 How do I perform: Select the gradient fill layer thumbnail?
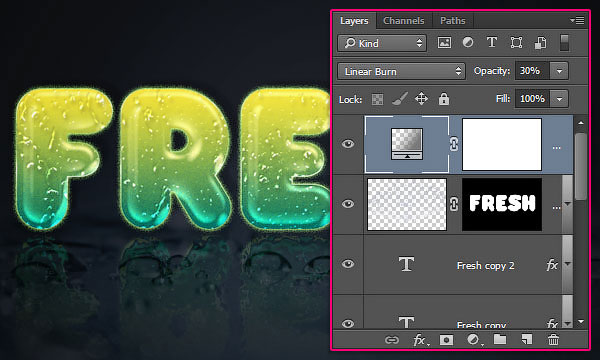point(407,144)
